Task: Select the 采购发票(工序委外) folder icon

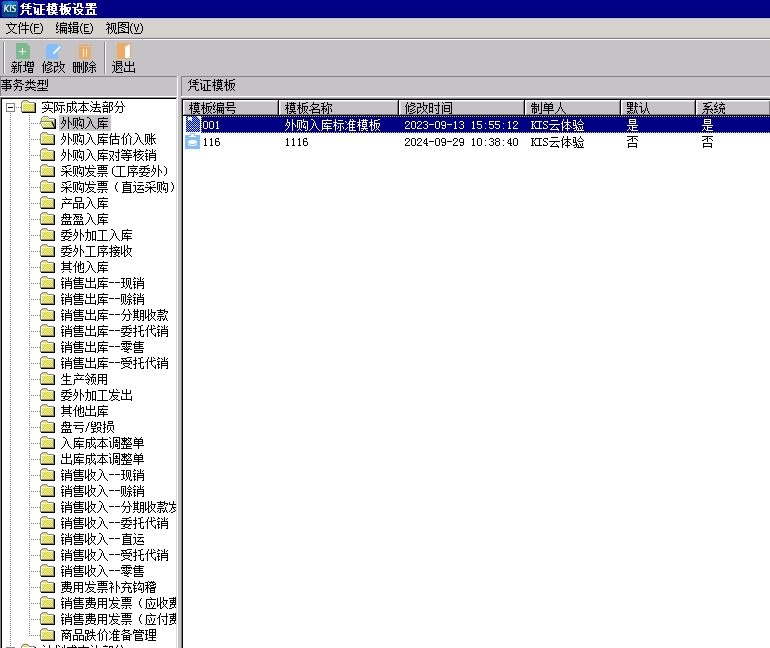Action: 48,171
